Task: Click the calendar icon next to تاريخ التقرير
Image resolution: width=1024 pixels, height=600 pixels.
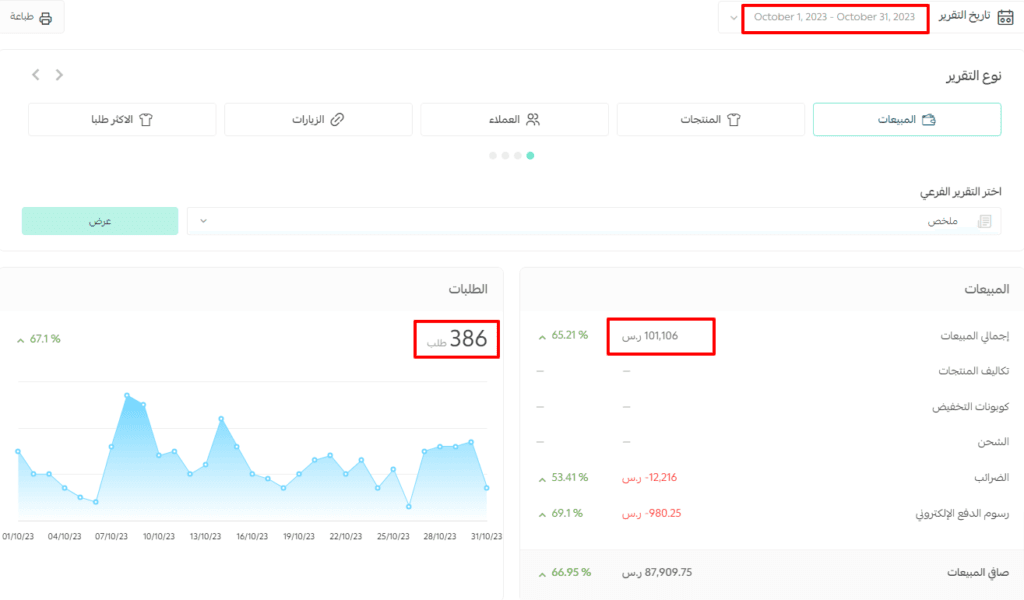Action: pos(1005,17)
